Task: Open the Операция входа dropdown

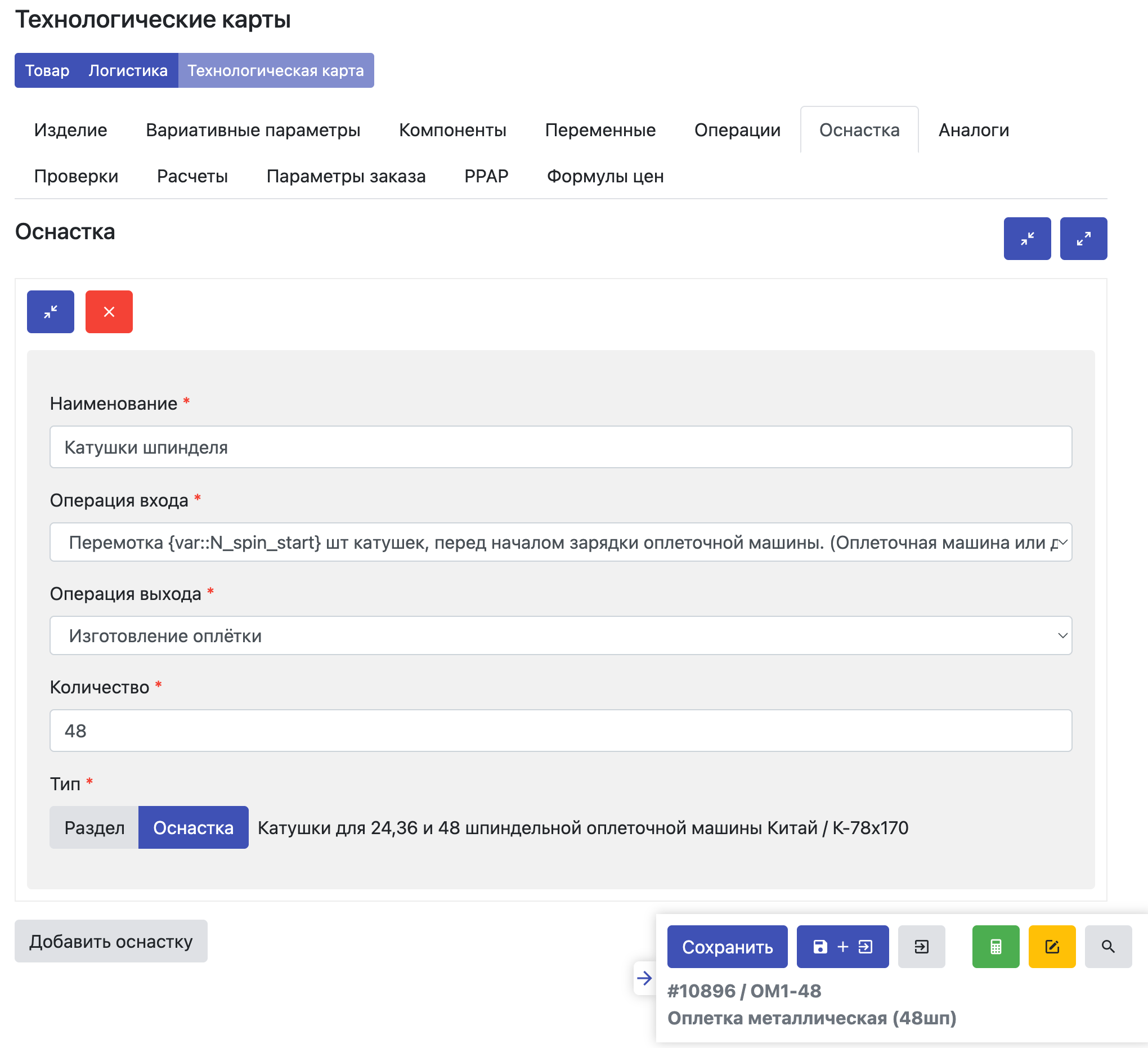Action: click(x=560, y=542)
